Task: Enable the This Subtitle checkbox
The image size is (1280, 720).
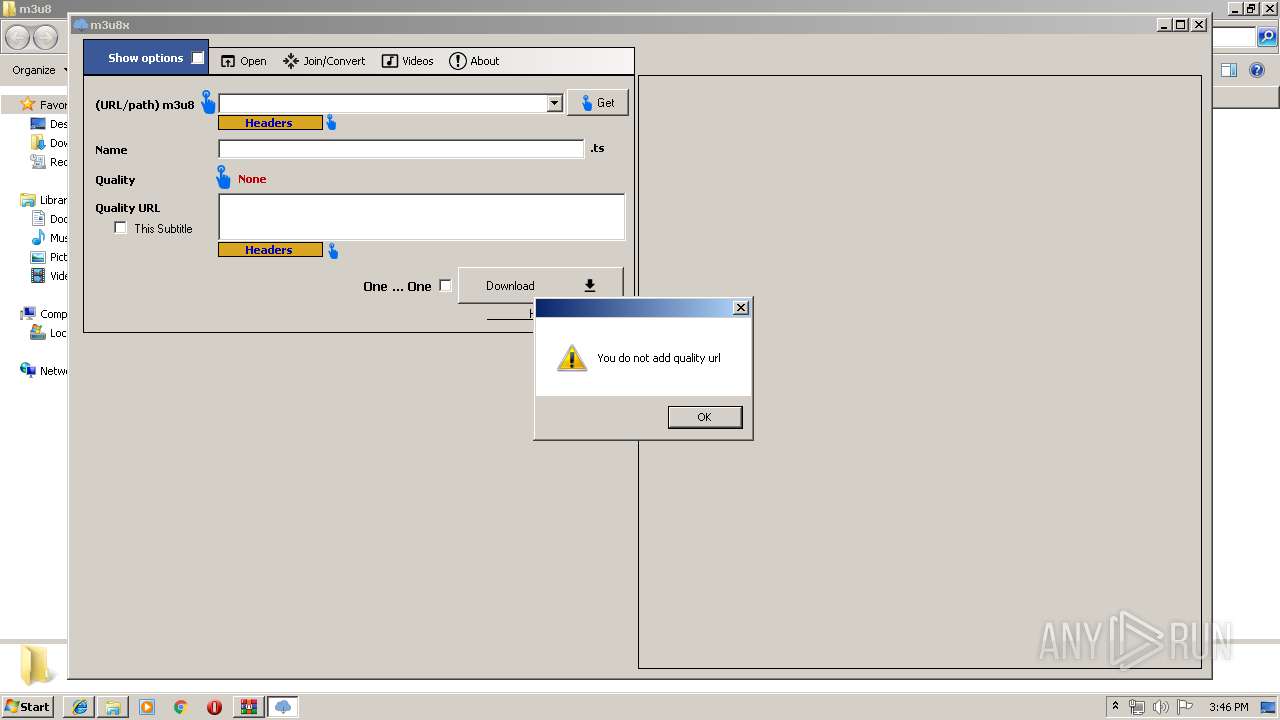Action: coord(121,228)
